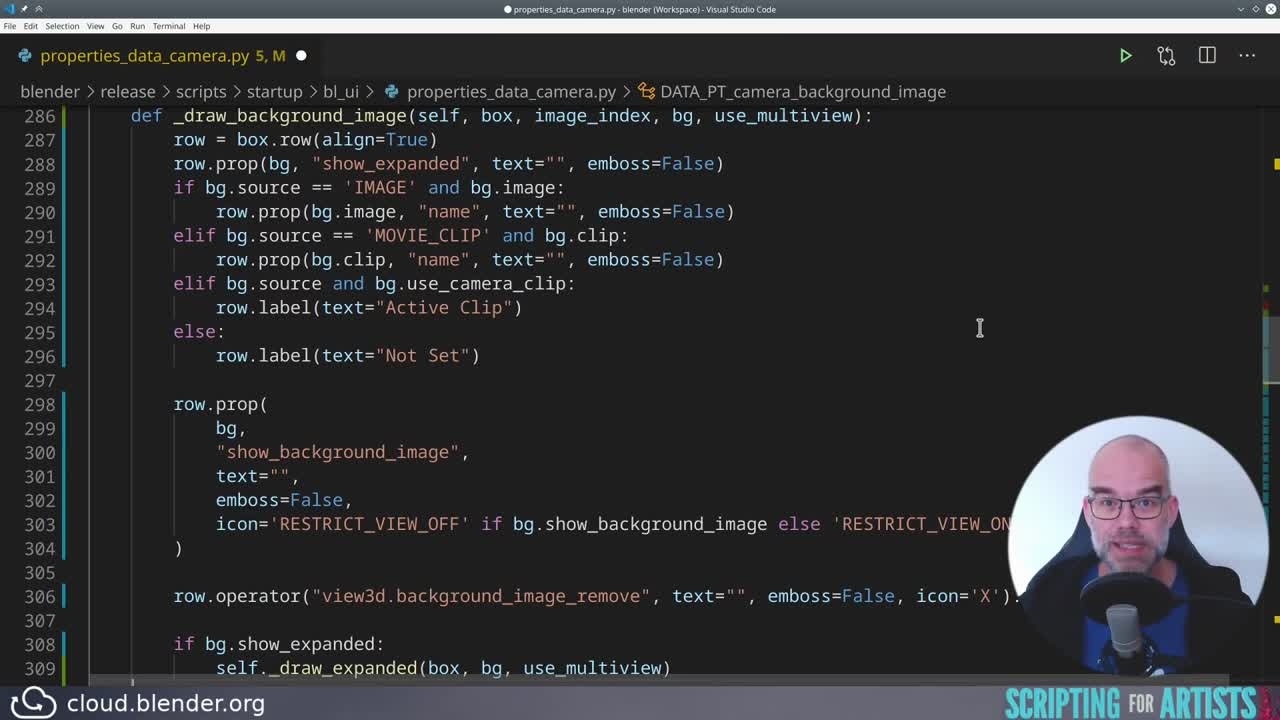Open the File menu
Image resolution: width=1280 pixels, height=720 pixels.
pos(9,26)
